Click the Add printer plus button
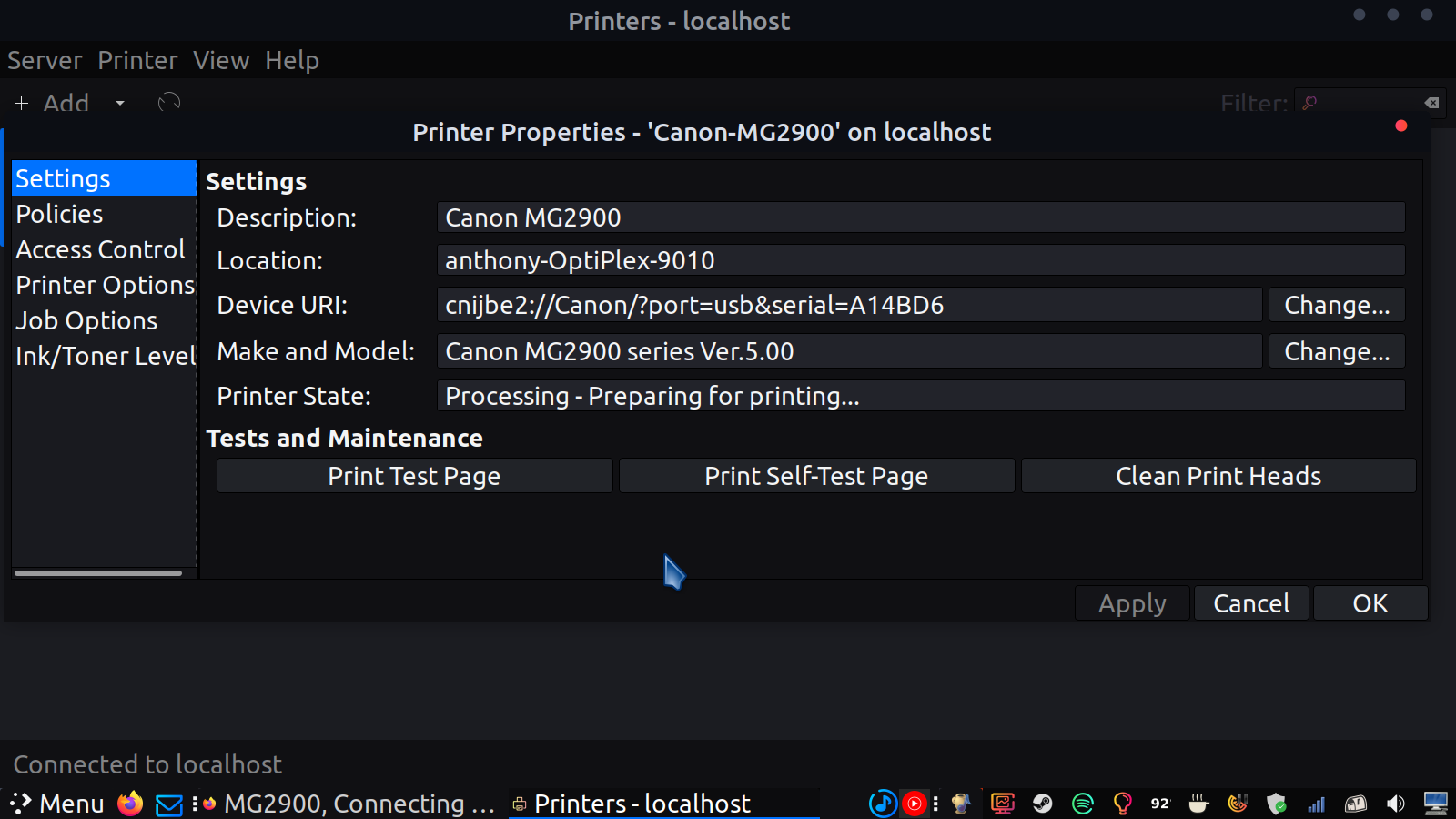1456x819 pixels. (x=53, y=103)
